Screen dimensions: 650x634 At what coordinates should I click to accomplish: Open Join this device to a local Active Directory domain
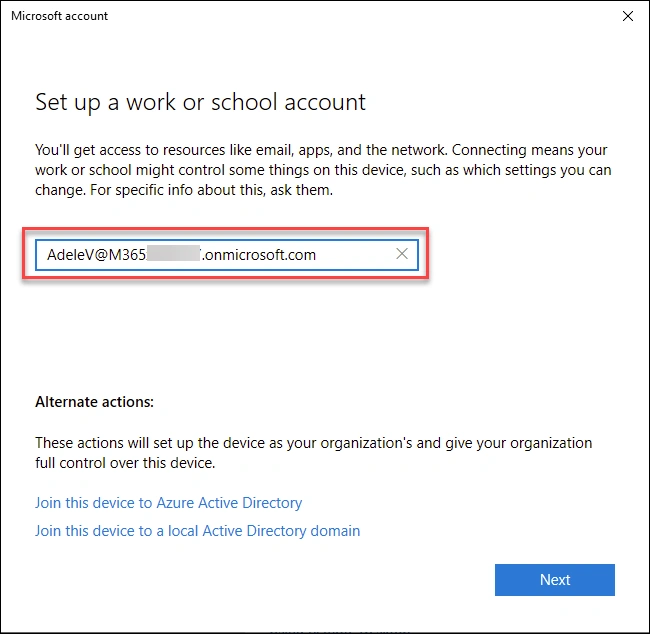pyautogui.click(x=197, y=531)
